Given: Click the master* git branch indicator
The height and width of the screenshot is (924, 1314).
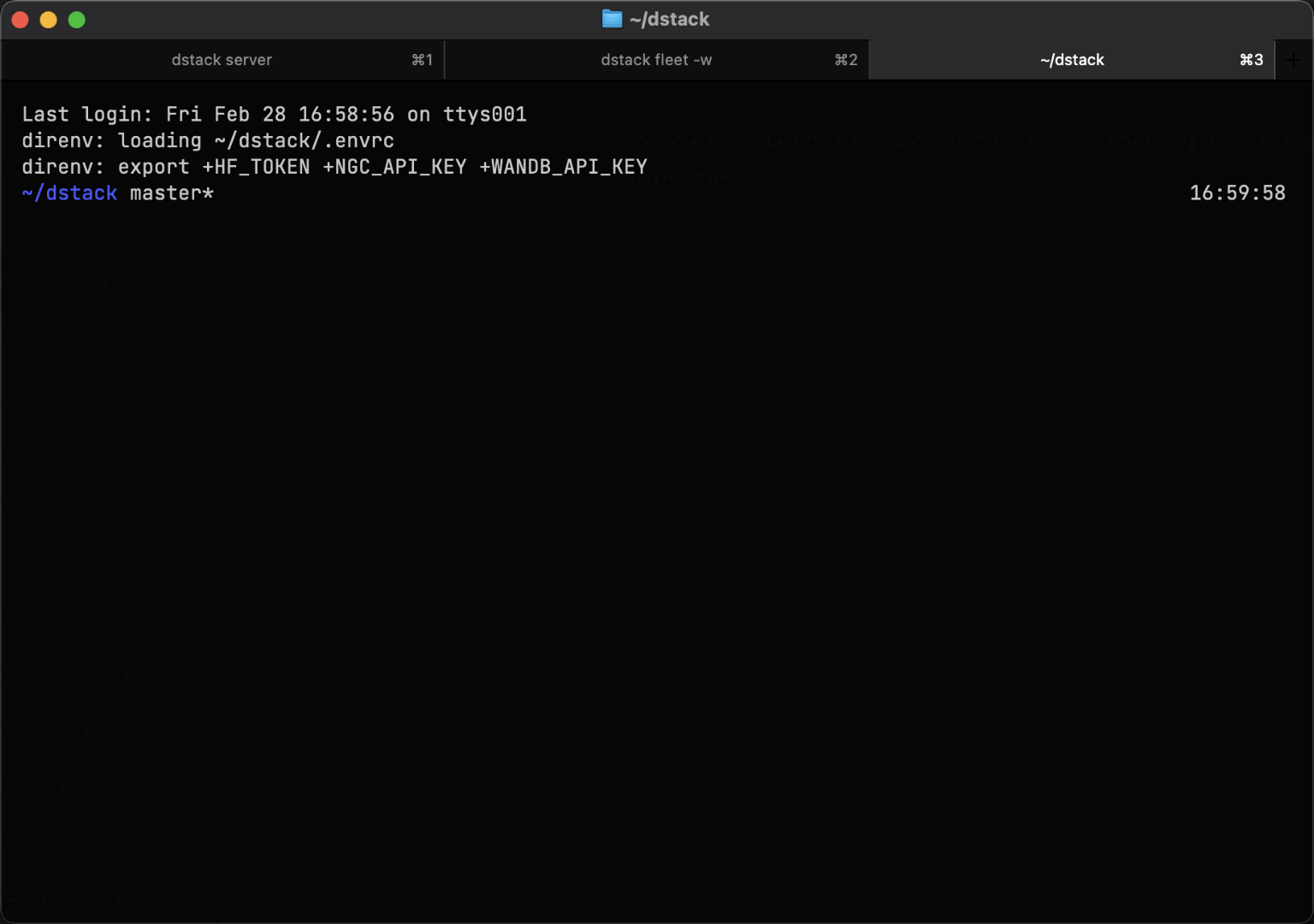Looking at the screenshot, I should coord(171,193).
